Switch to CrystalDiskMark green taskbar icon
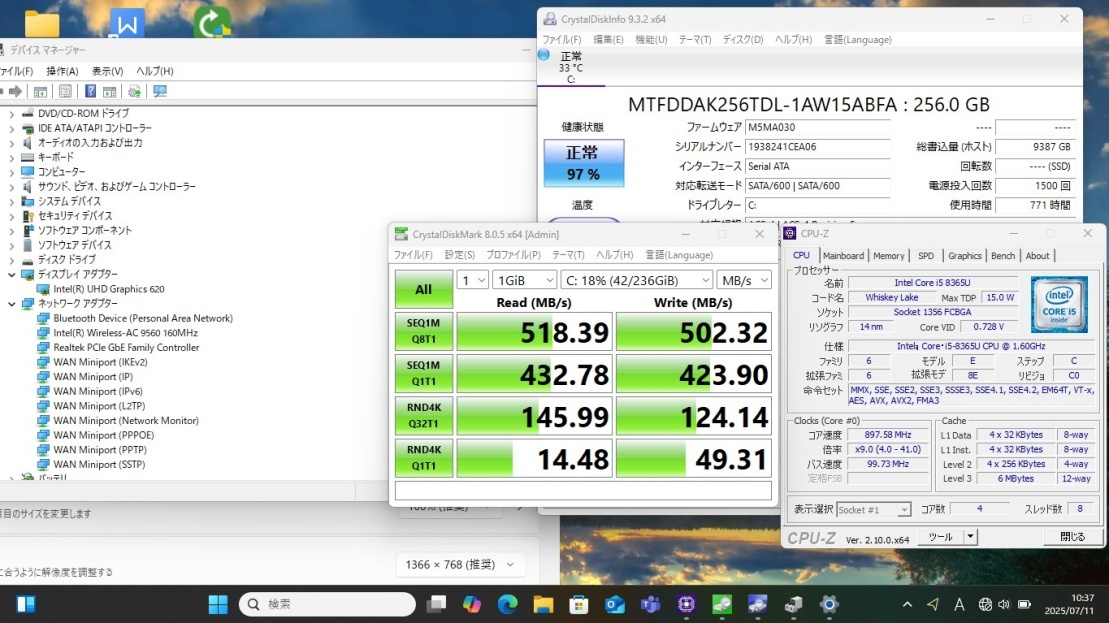 (x=721, y=604)
